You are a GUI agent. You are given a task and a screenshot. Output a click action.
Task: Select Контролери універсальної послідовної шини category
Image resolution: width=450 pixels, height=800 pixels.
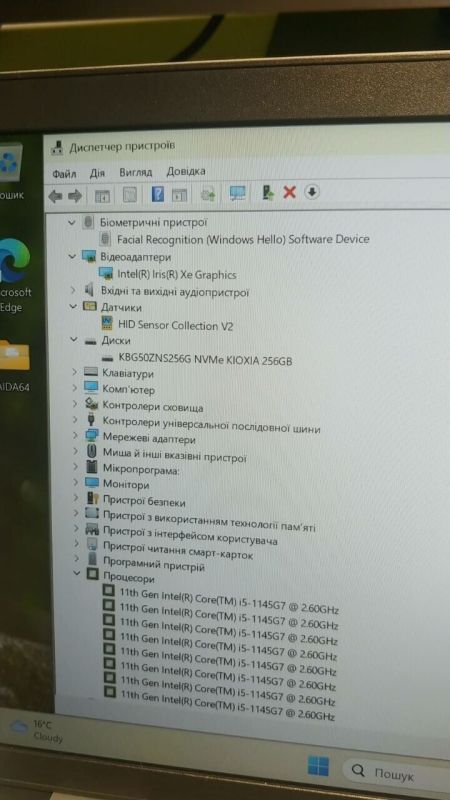[x=212, y=424]
